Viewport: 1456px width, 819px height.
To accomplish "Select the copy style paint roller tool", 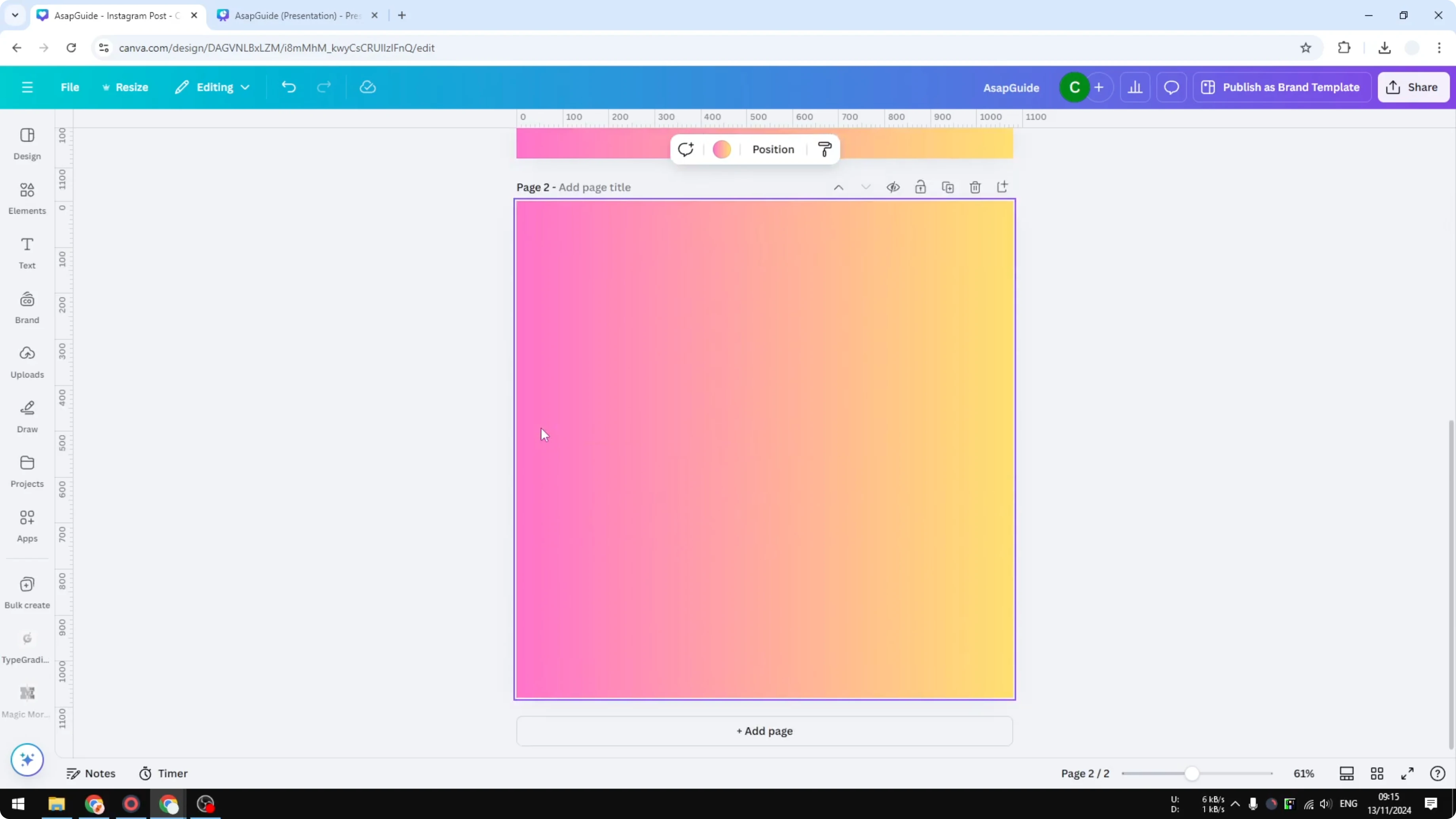I will (824, 149).
